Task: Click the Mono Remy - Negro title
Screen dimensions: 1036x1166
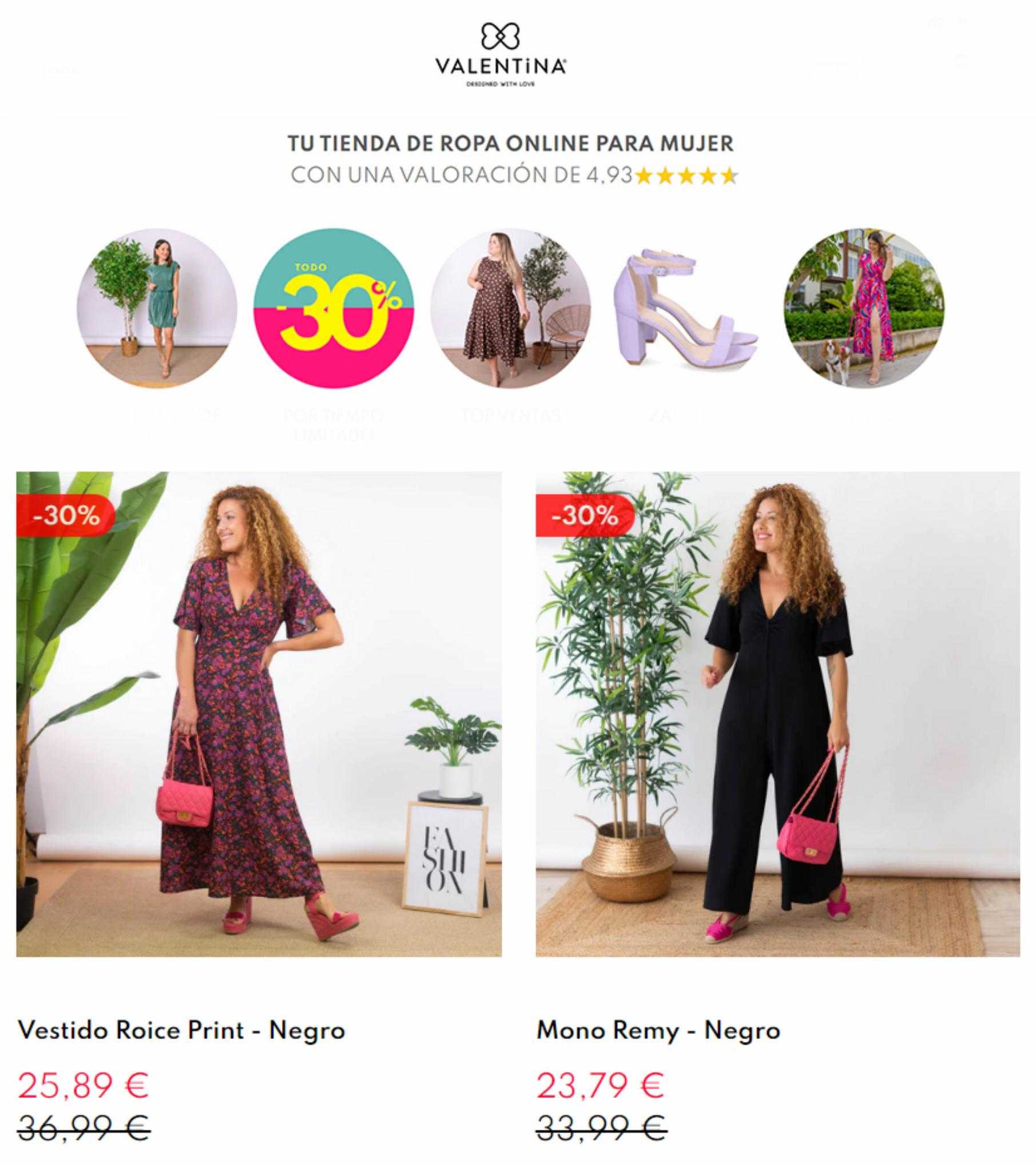Action: click(658, 1030)
